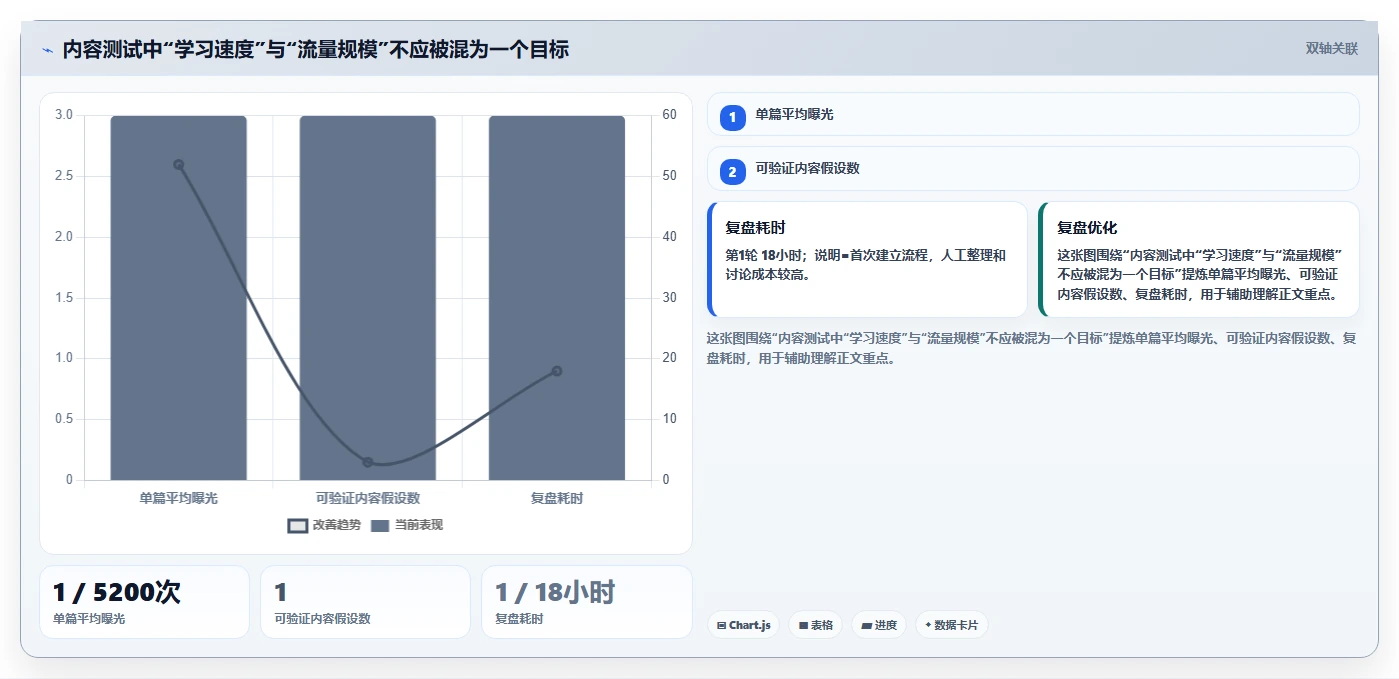This screenshot has height=679, width=1399.
Task: Open the 1 / 5200次 stat card
Action: pos(144,602)
